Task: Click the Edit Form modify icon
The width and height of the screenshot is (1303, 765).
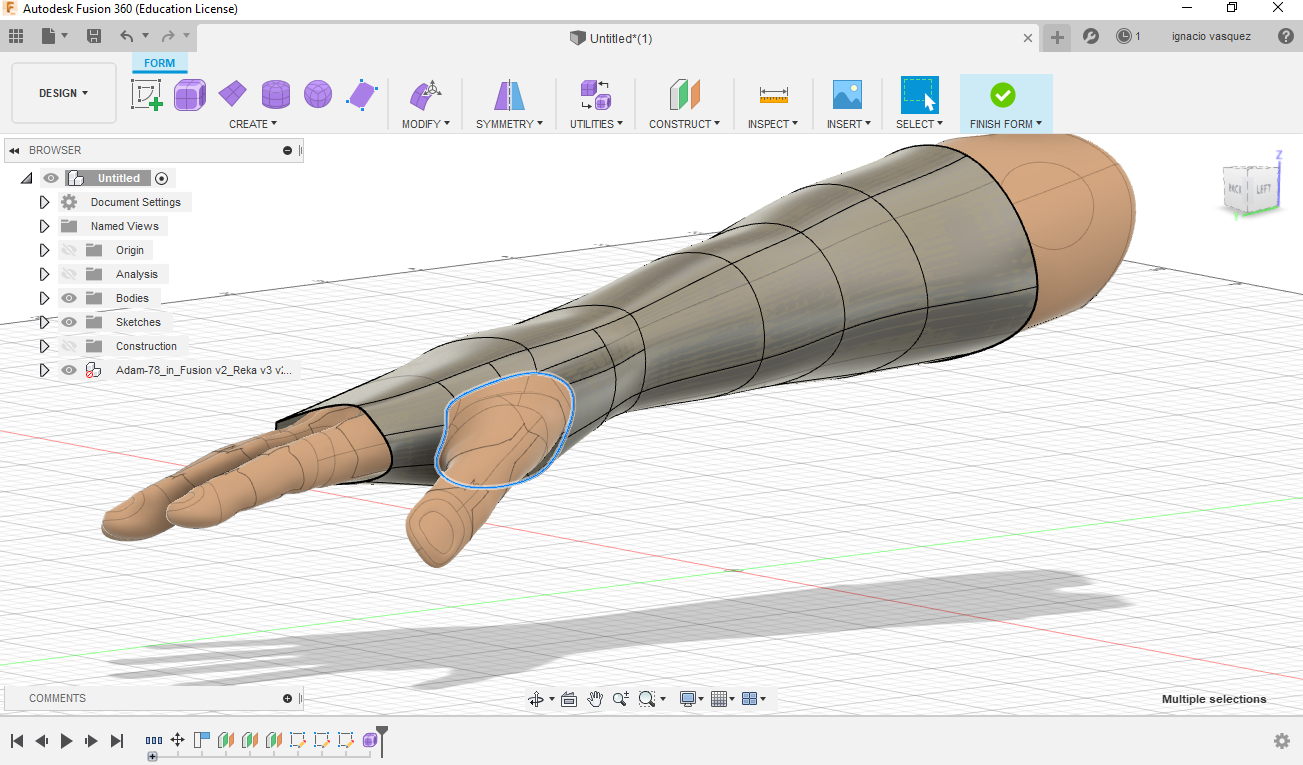Action: click(425, 95)
